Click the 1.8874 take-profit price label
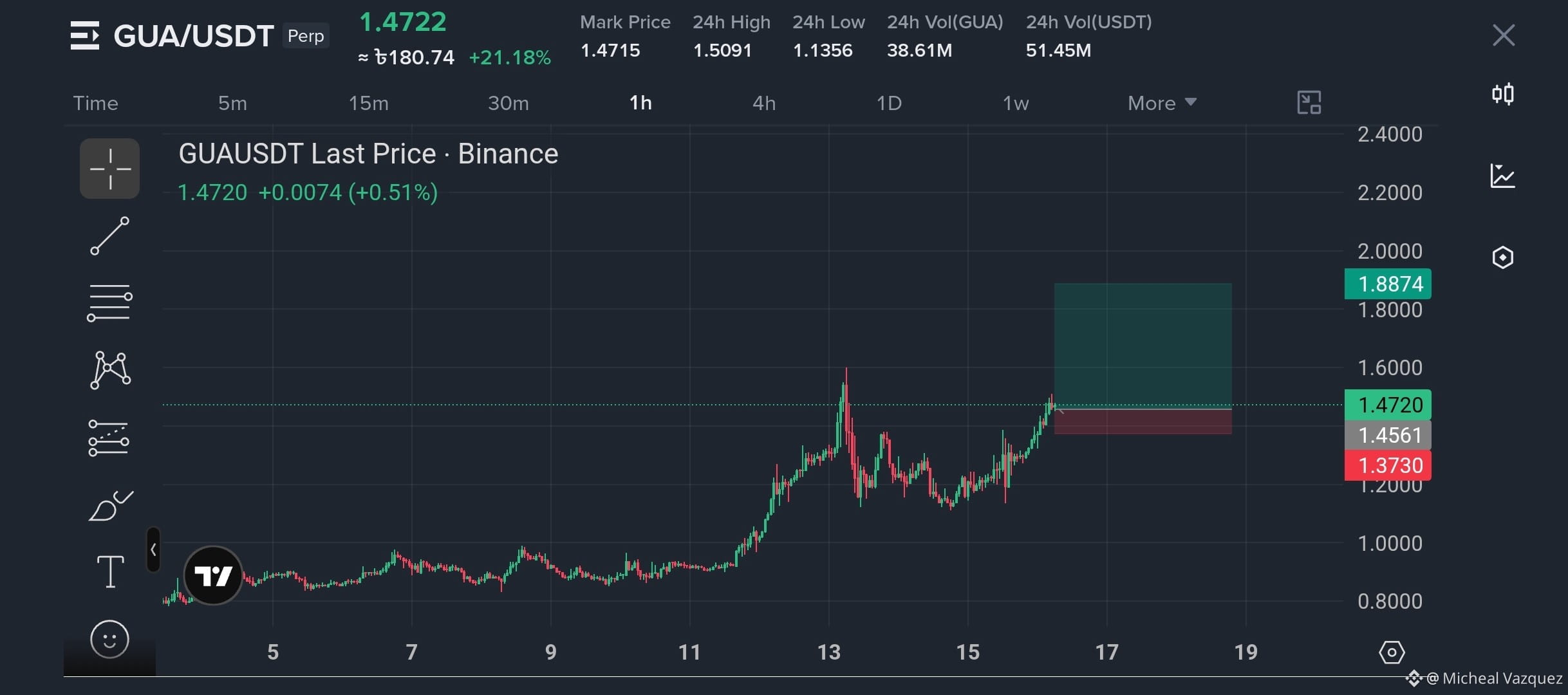The height and width of the screenshot is (695, 1568). (x=1388, y=284)
